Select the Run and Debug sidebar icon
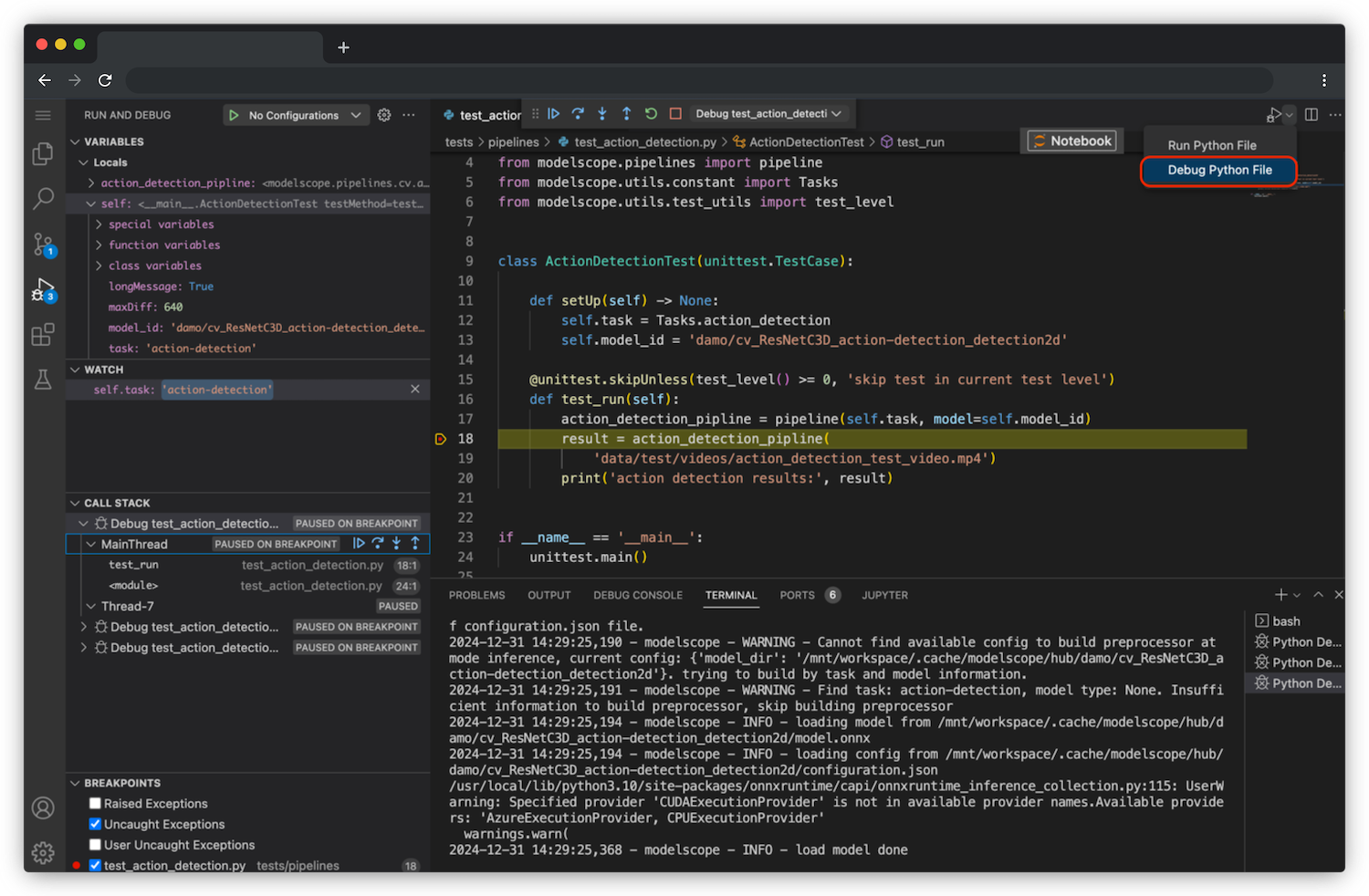1369x896 pixels. (x=42, y=287)
